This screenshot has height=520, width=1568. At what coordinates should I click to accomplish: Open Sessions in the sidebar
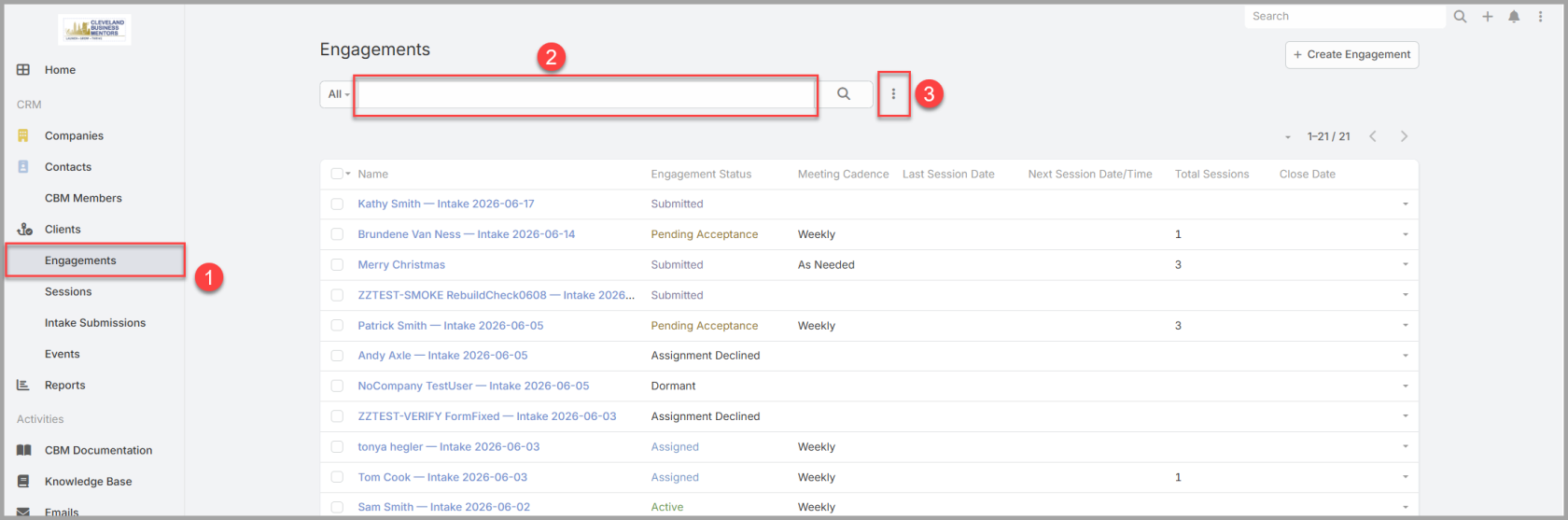click(x=68, y=292)
